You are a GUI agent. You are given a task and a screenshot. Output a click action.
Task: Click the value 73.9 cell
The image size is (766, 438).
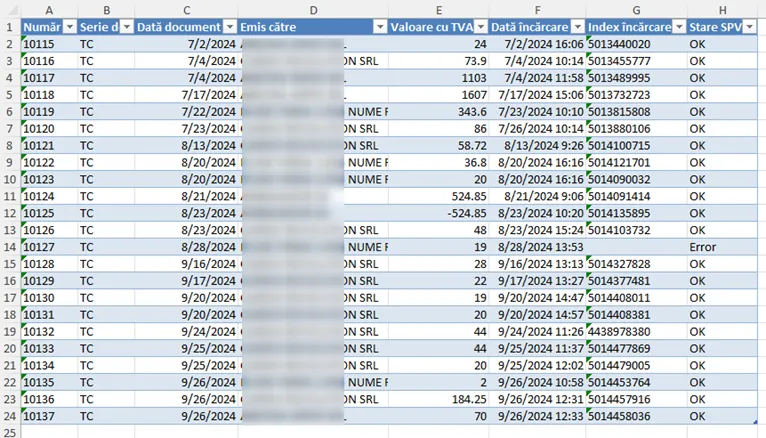point(439,61)
